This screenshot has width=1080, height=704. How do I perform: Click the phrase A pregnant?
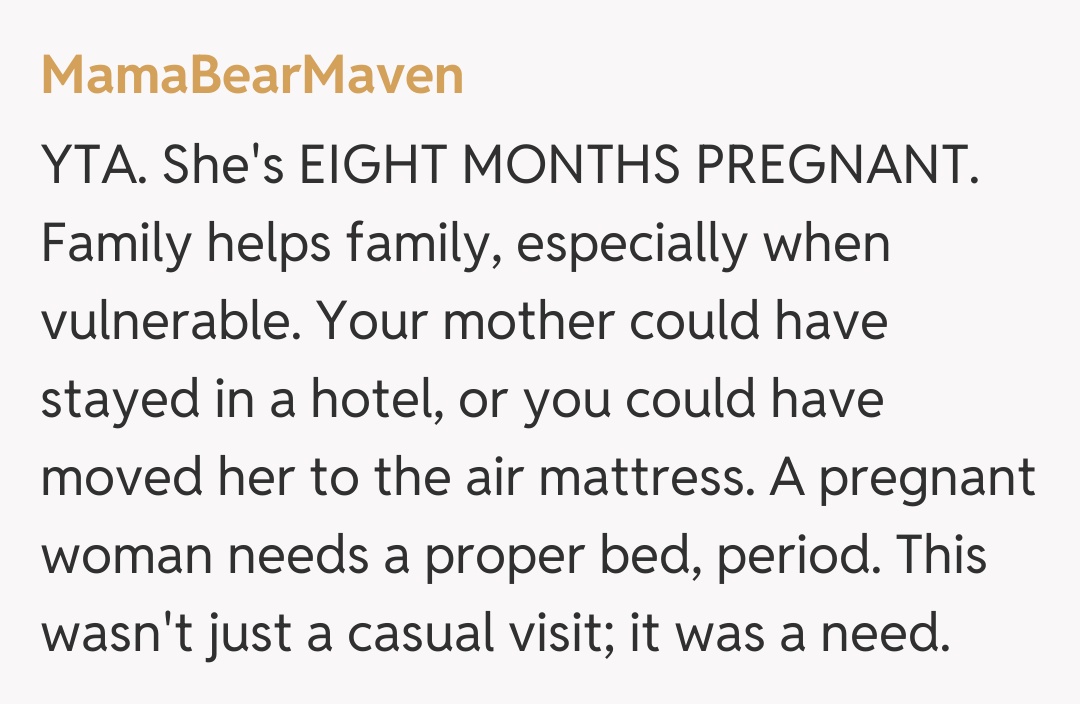tap(902, 480)
